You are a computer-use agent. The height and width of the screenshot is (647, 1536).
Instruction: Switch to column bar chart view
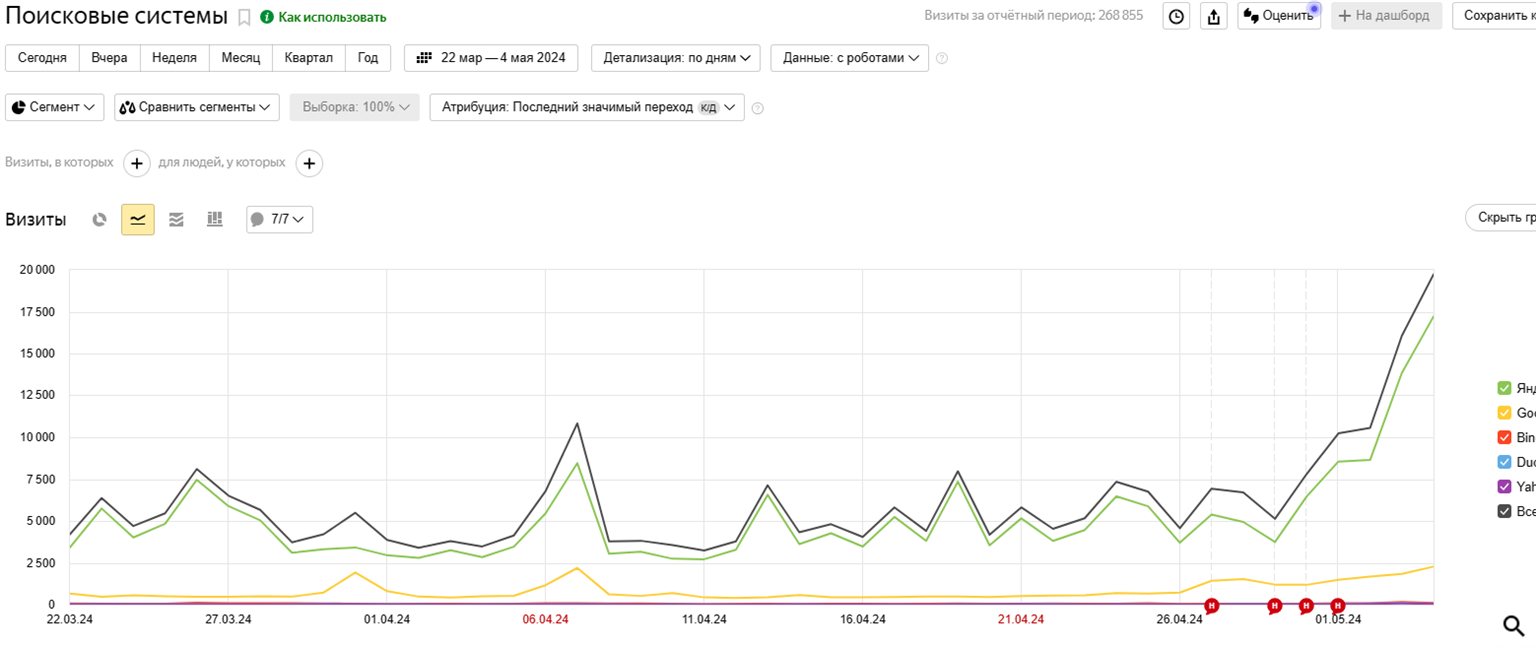[x=214, y=219]
